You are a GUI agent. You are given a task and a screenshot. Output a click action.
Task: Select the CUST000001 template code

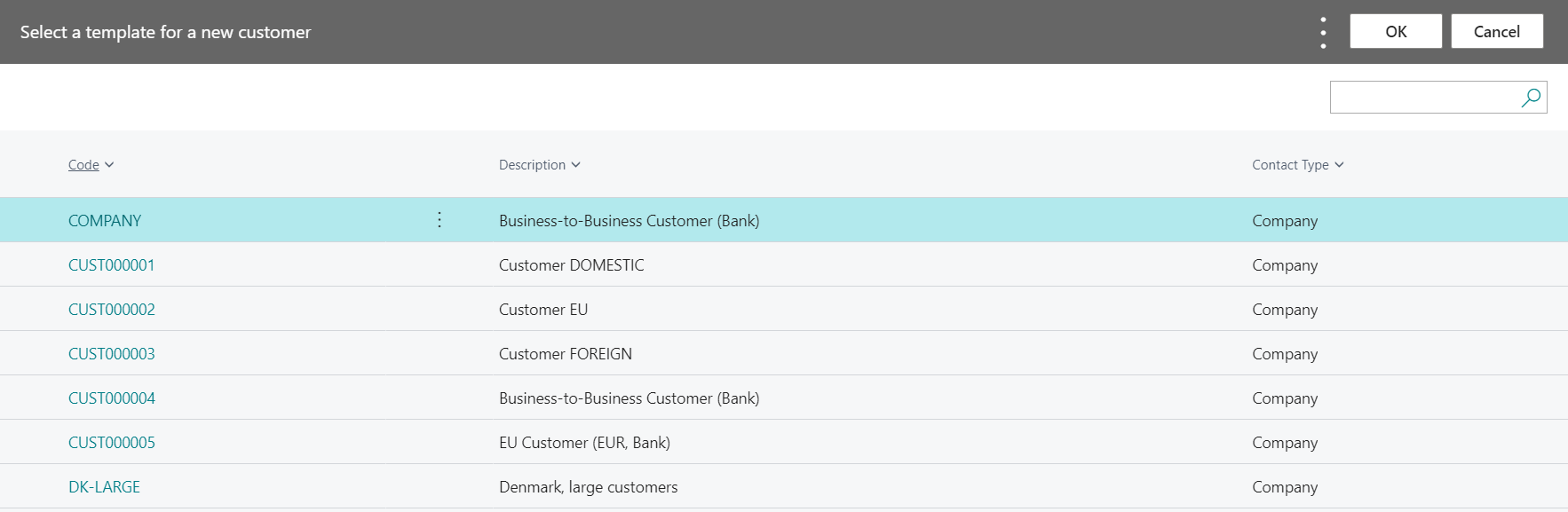point(112,265)
